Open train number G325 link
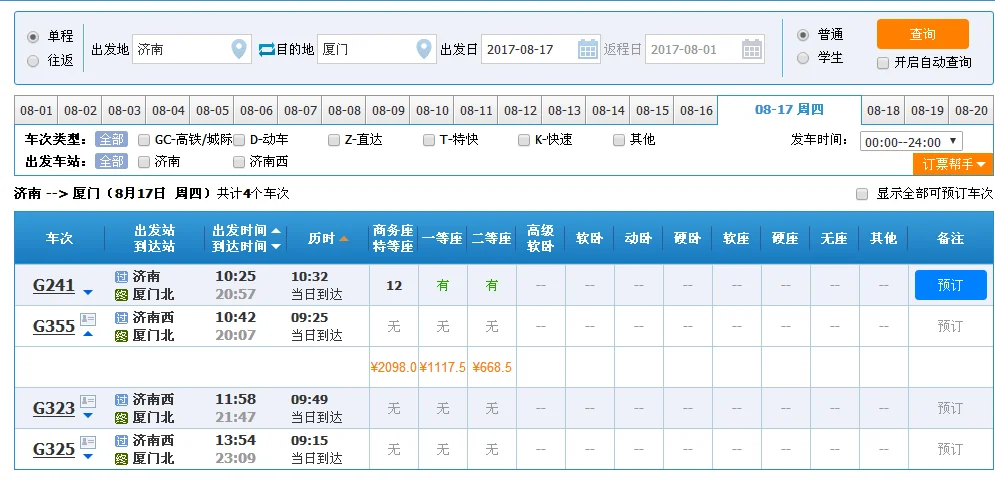Viewport: 995px width, 480px height. coord(54,450)
